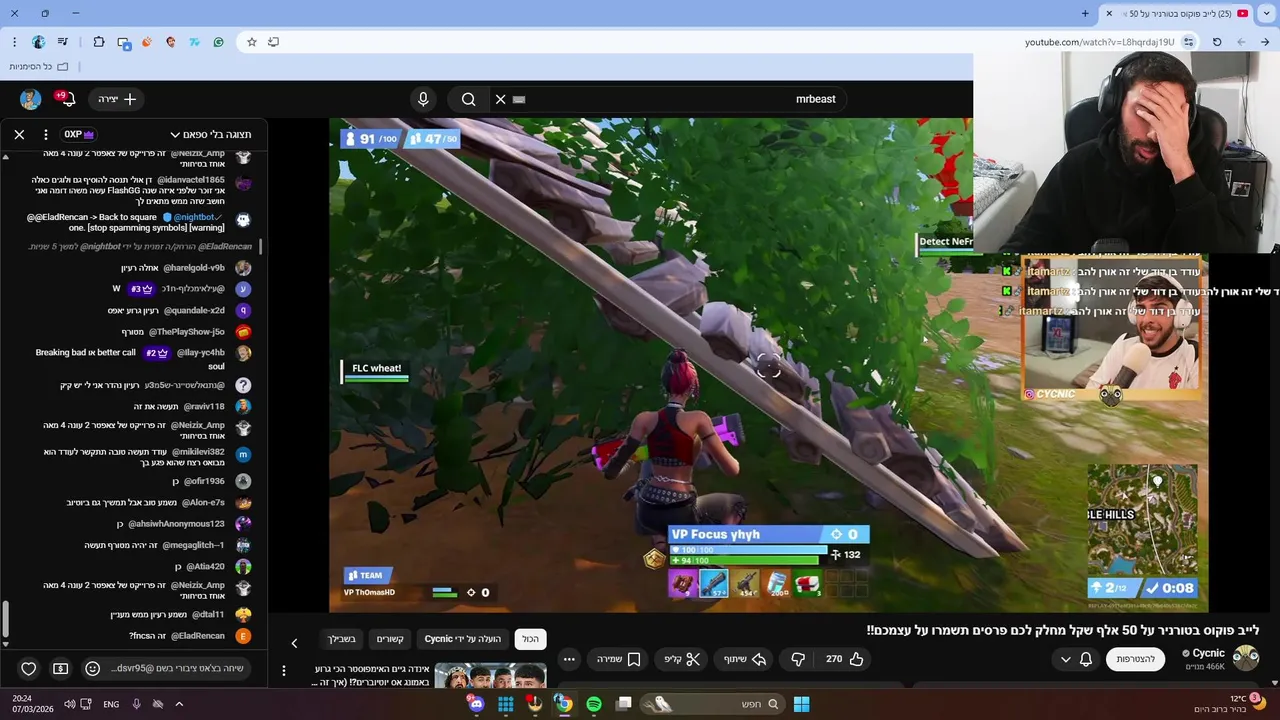Send a heart reaction in chat
The height and width of the screenshot is (720, 1280).
tap(28, 668)
